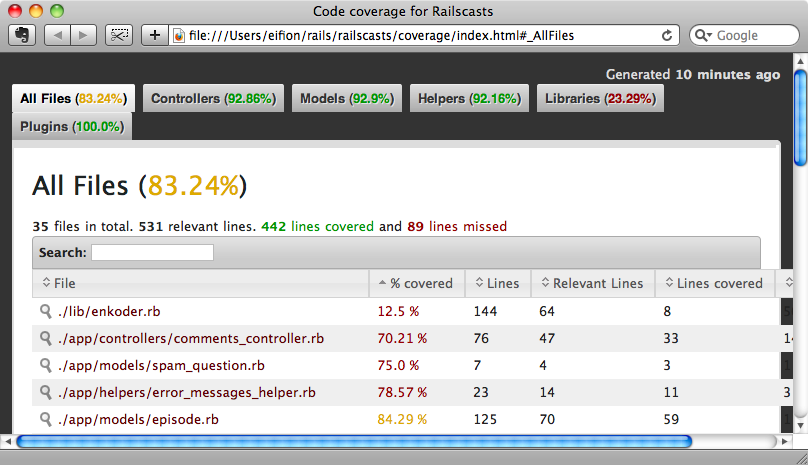This screenshot has width=808, height=465.
Task: Sort the table by Lines column
Action: [x=498, y=283]
